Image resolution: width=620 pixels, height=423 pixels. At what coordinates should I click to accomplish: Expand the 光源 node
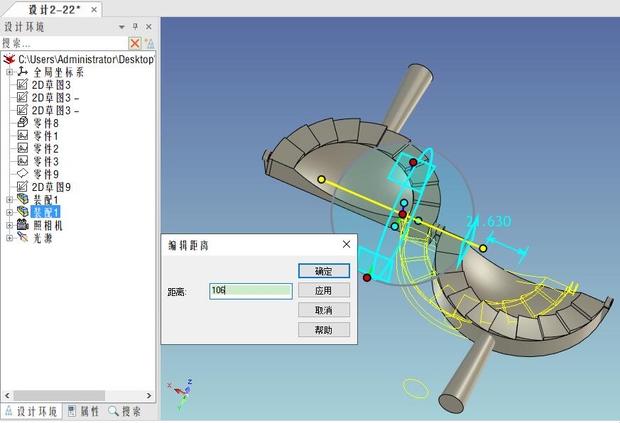point(9,238)
